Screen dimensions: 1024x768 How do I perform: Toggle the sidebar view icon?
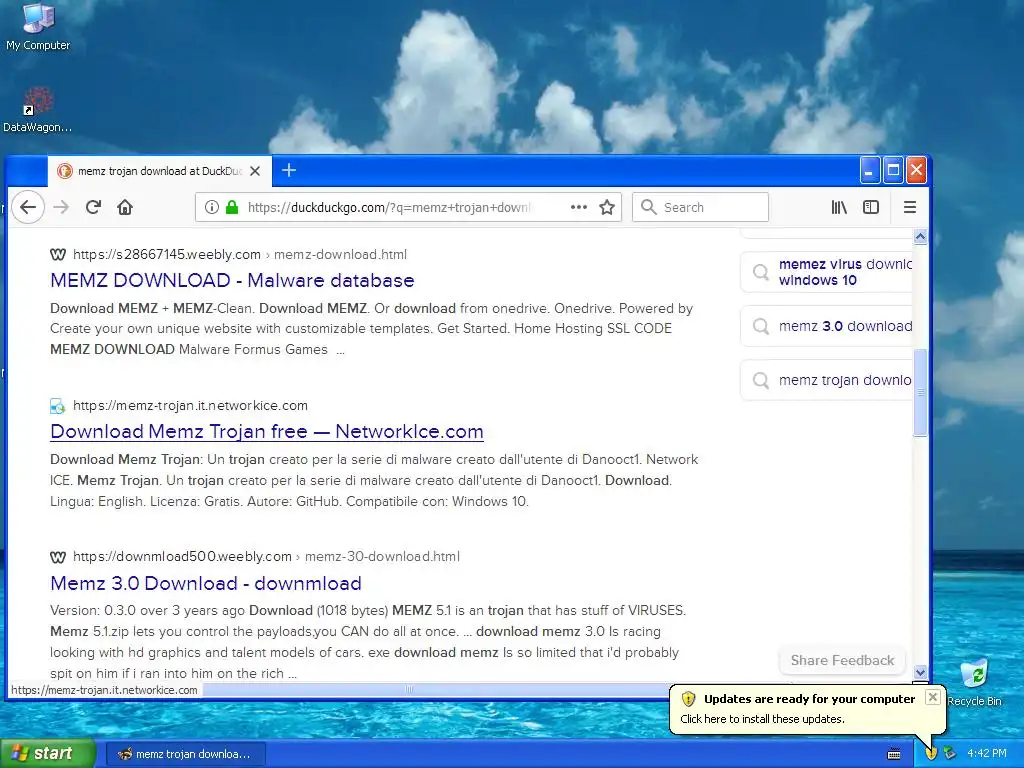pyautogui.click(x=871, y=208)
